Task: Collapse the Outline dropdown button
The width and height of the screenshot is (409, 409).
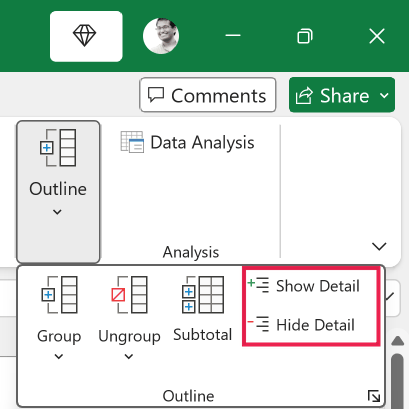Action: [x=58, y=192]
